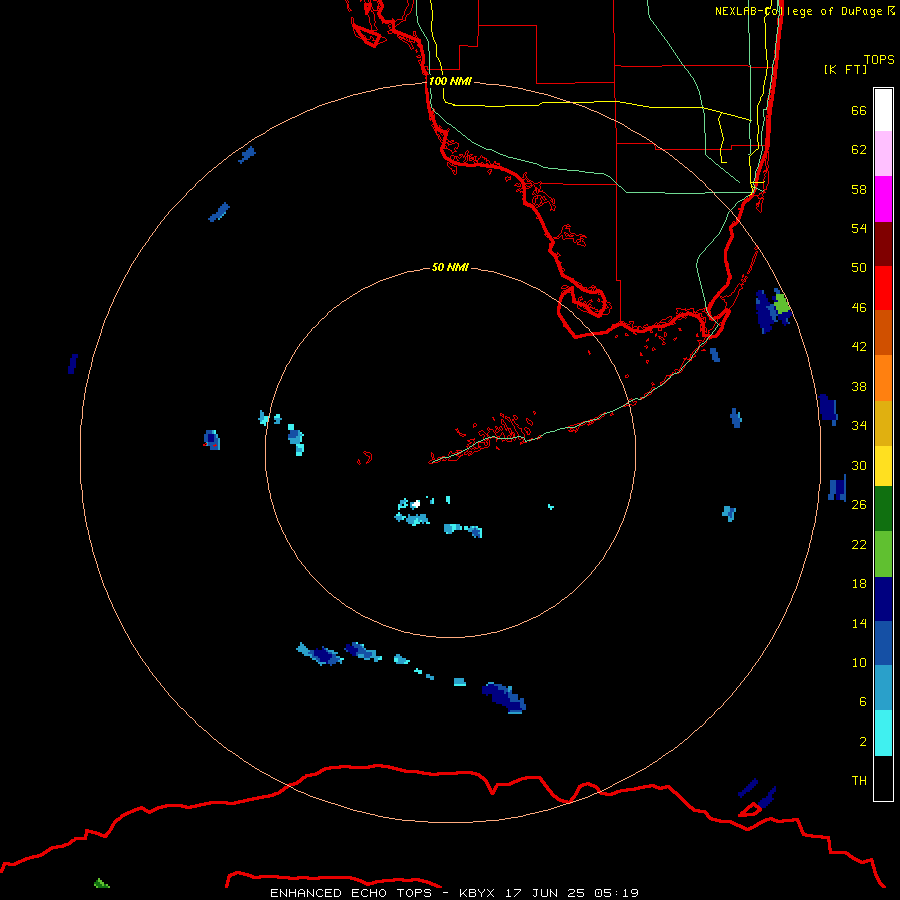Click the '46' legend value
The image size is (900, 900).
pos(859,308)
